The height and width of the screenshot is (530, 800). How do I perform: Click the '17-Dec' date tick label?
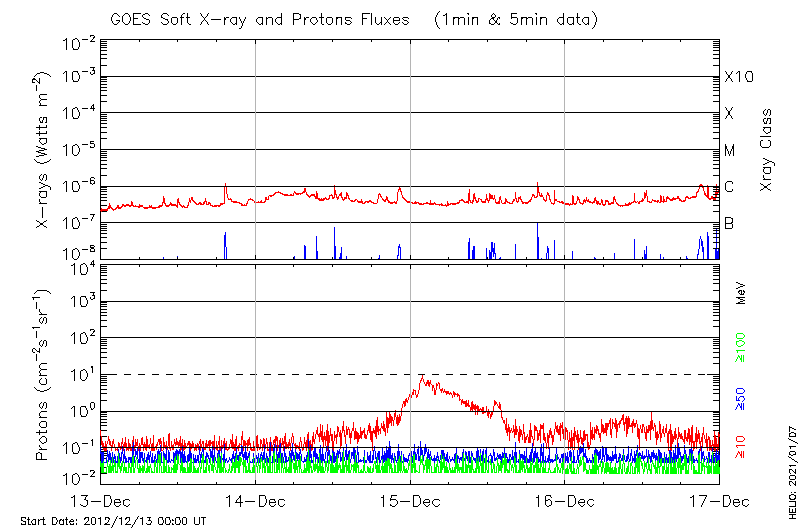[x=718, y=500]
